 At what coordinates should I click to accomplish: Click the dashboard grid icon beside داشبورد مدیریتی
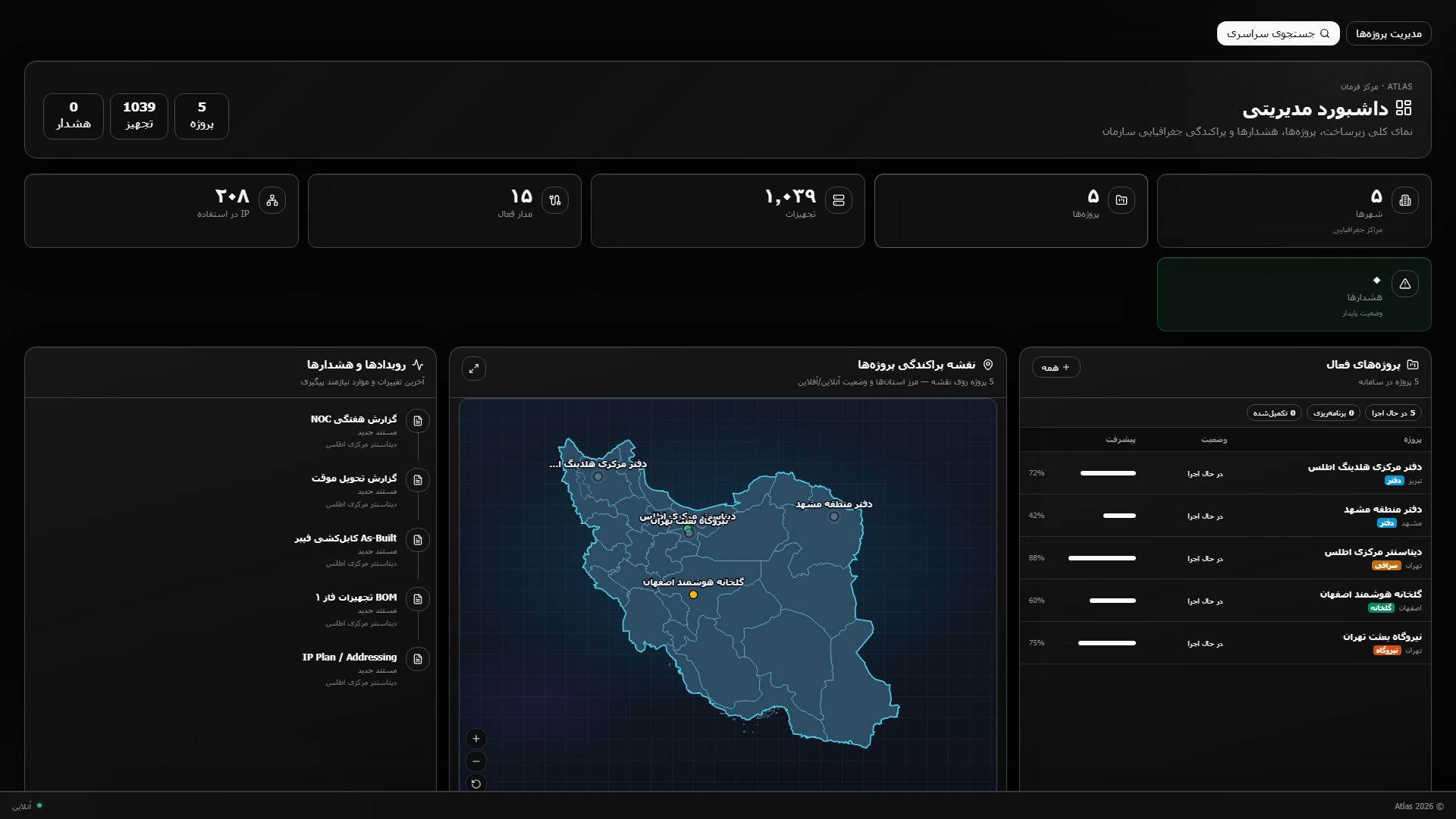(x=1404, y=108)
